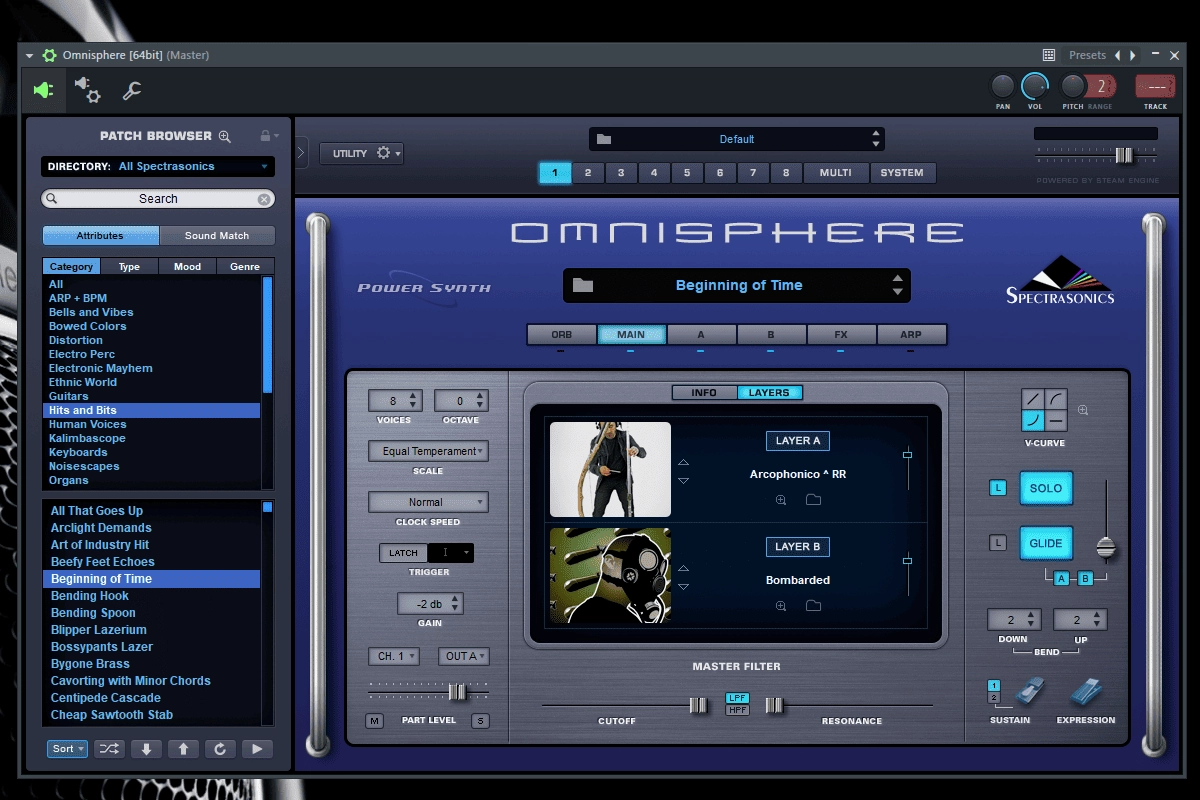This screenshot has height=800, width=1200.
Task: Open the trigger mode dropdown
Action: coord(451,553)
